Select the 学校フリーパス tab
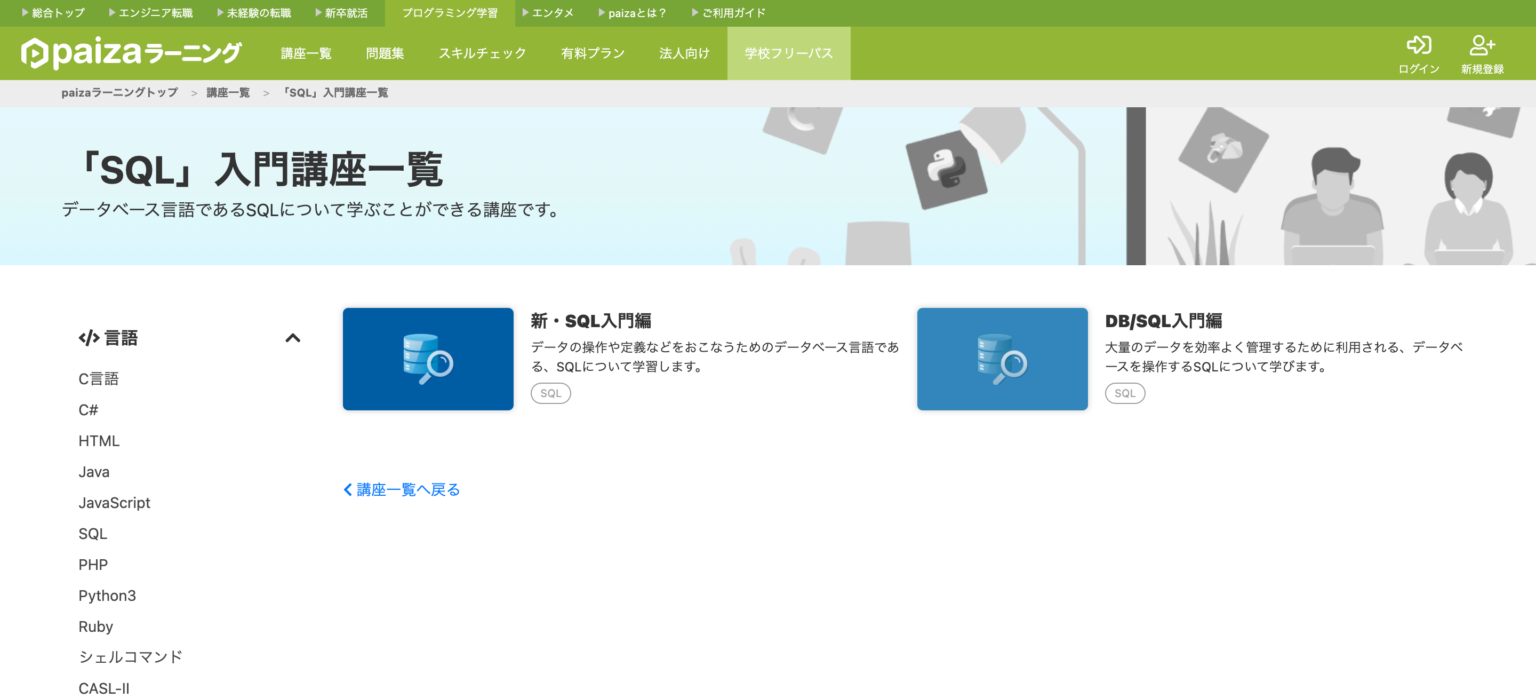This screenshot has height=698, width=1536. point(788,53)
